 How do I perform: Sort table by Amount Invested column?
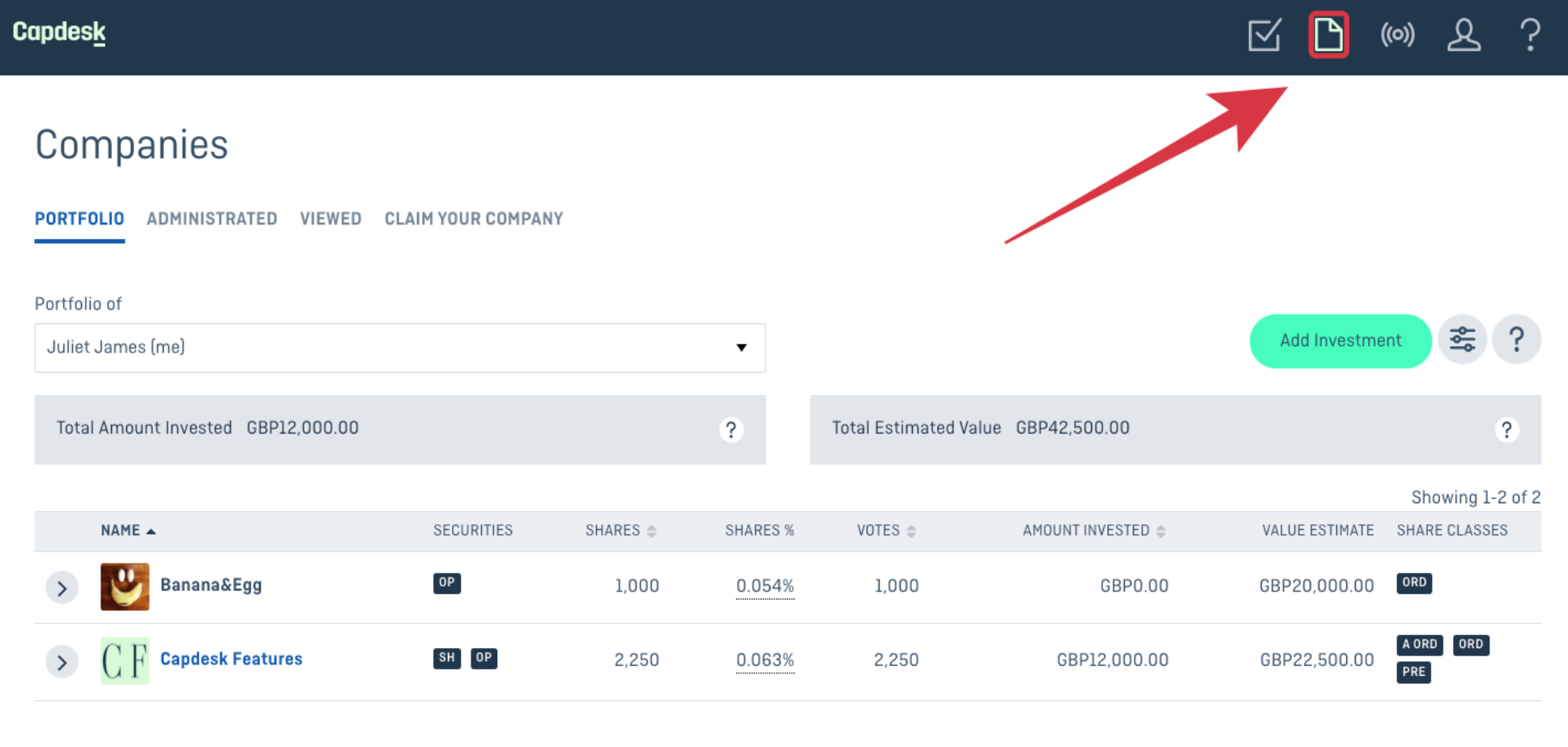click(x=1093, y=531)
